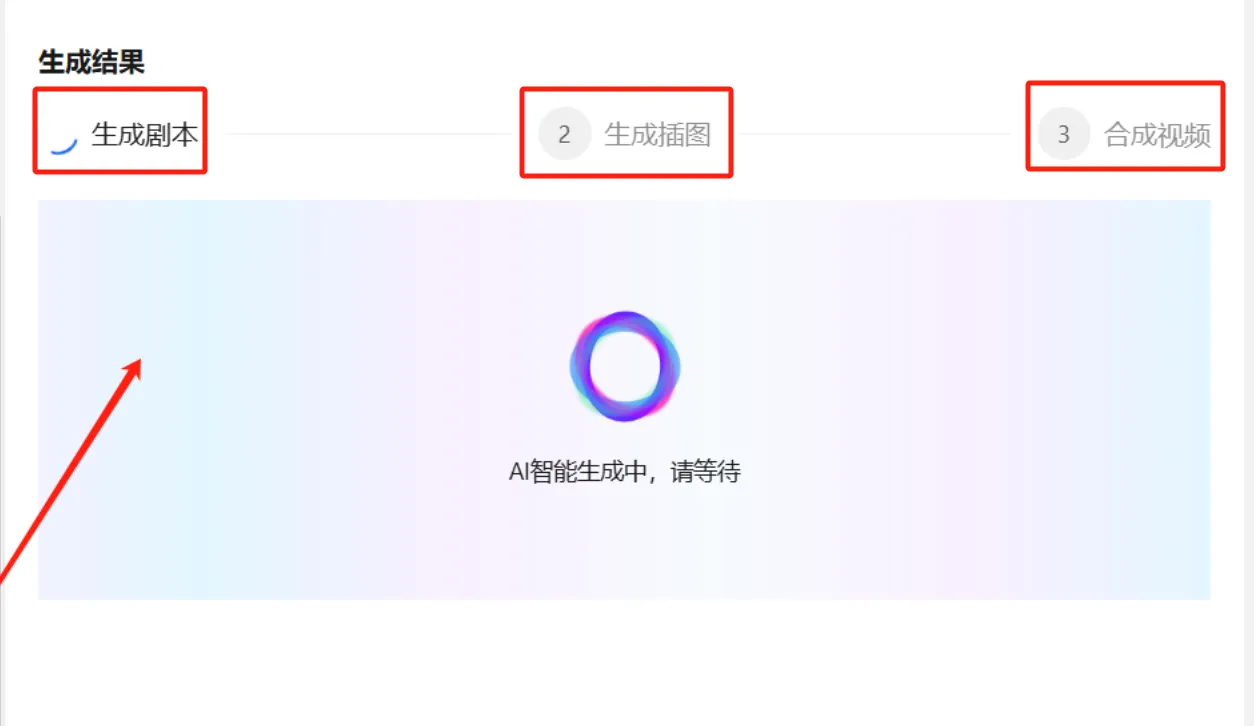The image size is (1254, 726).
Task: Click the connector line between 生成剧本 and step 2
Action: [368, 134]
